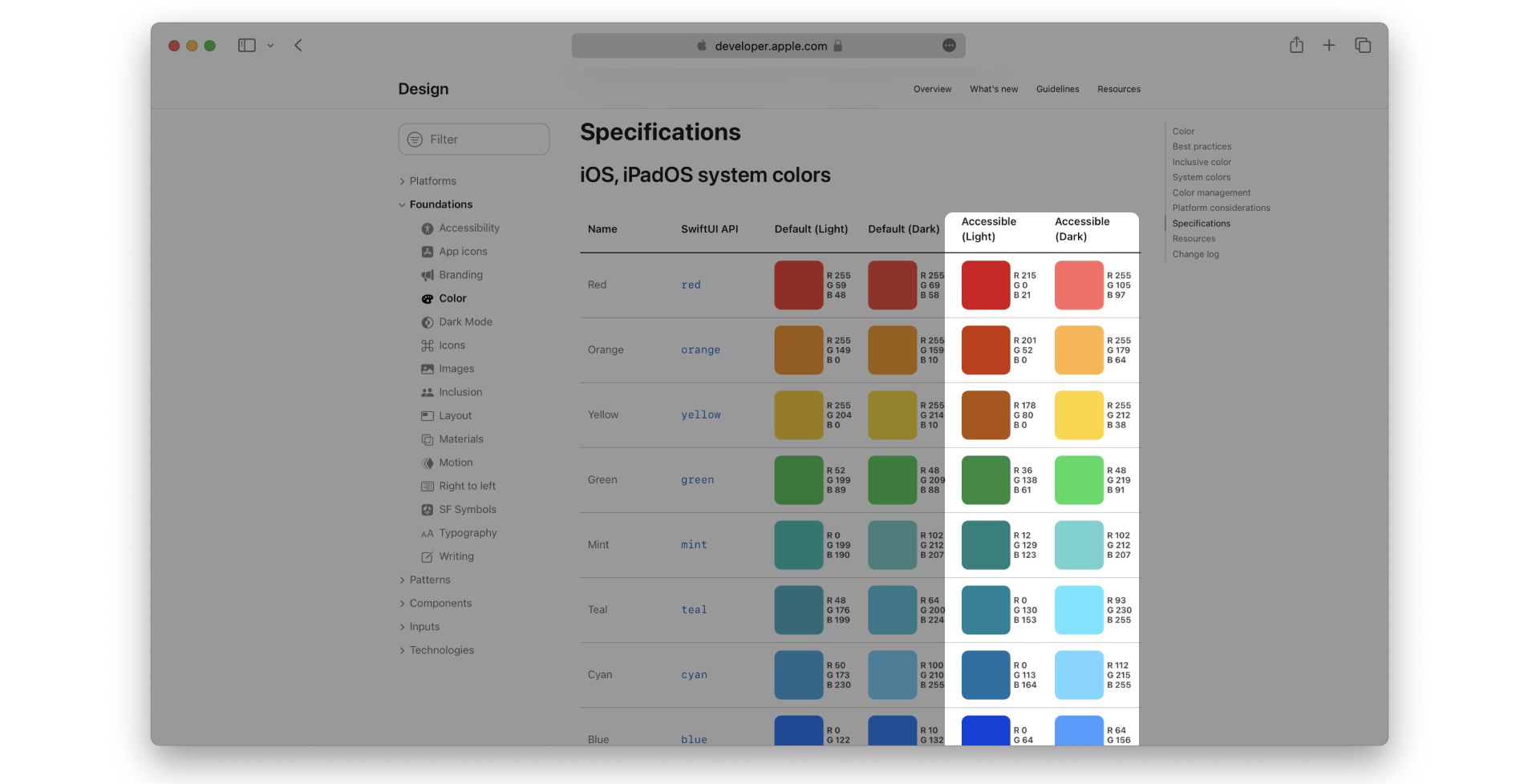Screen dimensions: 1540x784
Task: Click the Green Default (Dark) color swatch
Action: pyautogui.click(x=893, y=480)
